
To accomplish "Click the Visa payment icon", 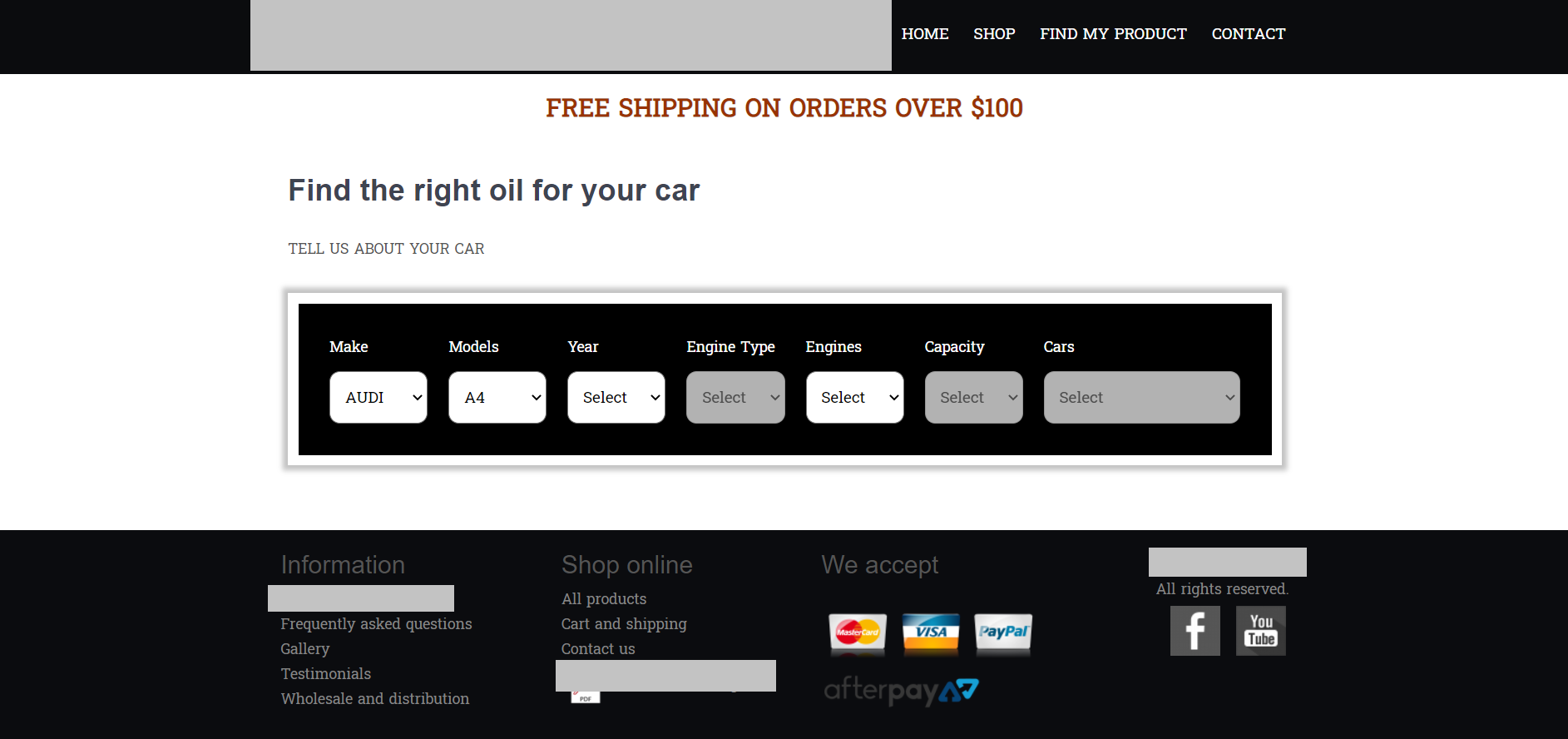I will tap(931, 633).
